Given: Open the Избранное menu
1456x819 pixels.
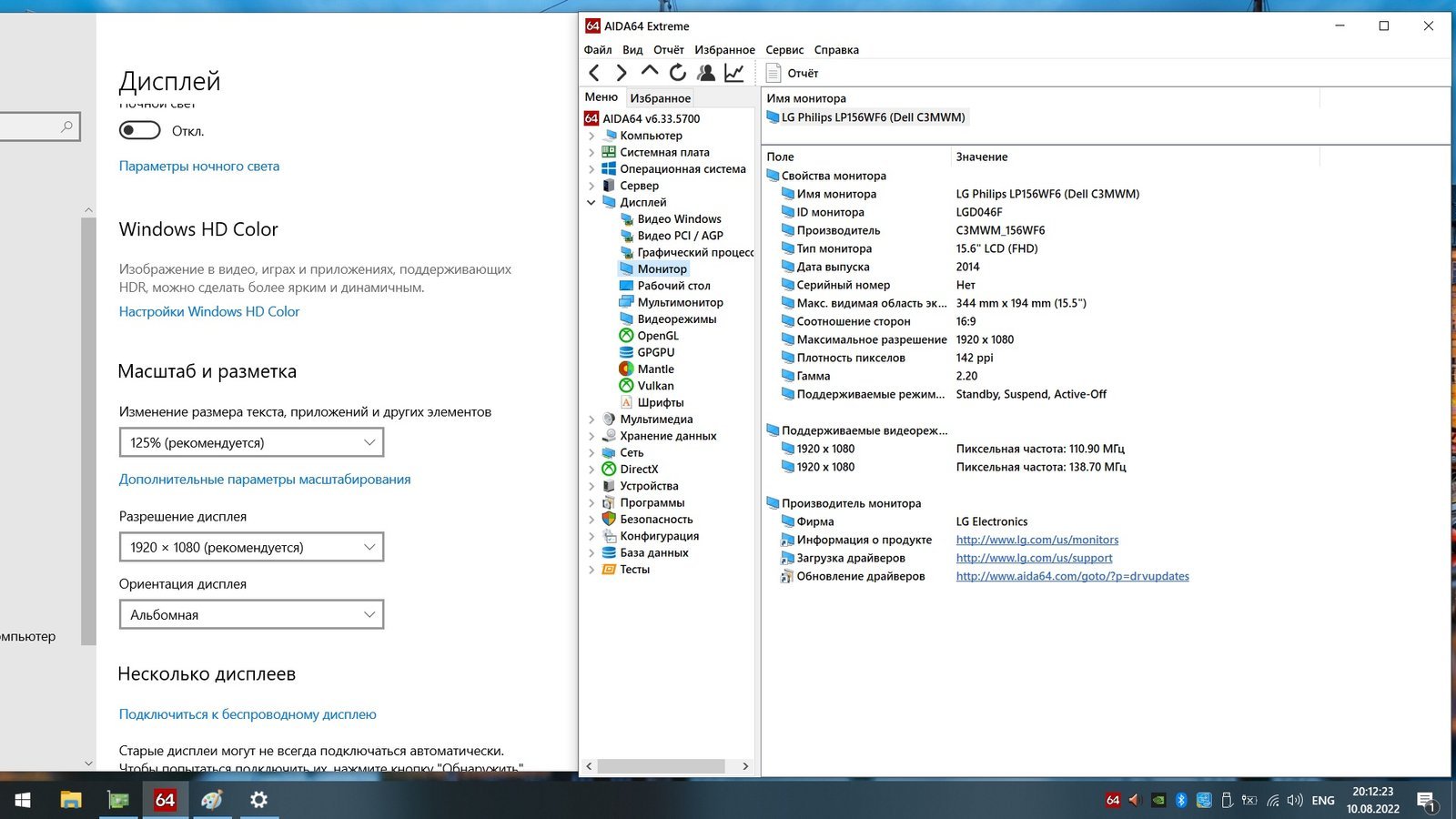Looking at the screenshot, I should [724, 50].
